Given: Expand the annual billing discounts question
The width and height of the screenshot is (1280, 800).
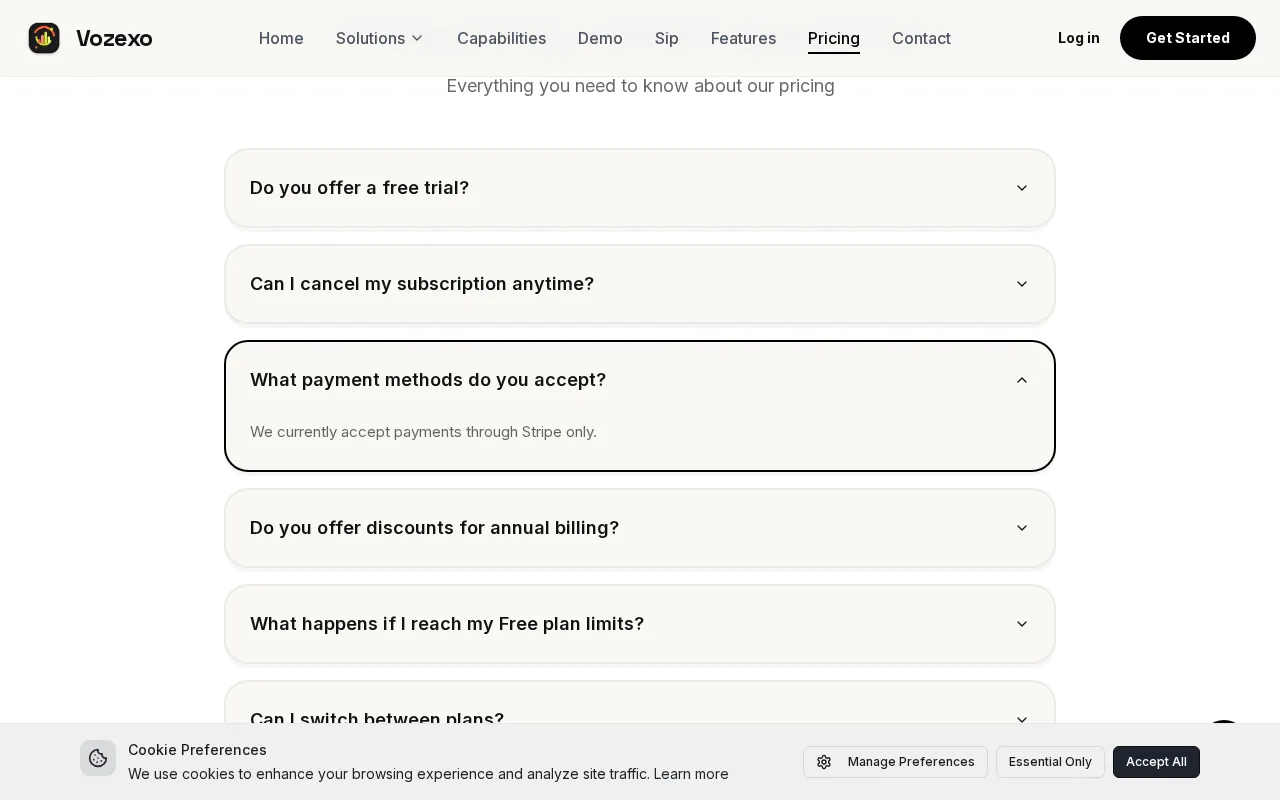Looking at the screenshot, I should pyautogui.click(x=640, y=528).
